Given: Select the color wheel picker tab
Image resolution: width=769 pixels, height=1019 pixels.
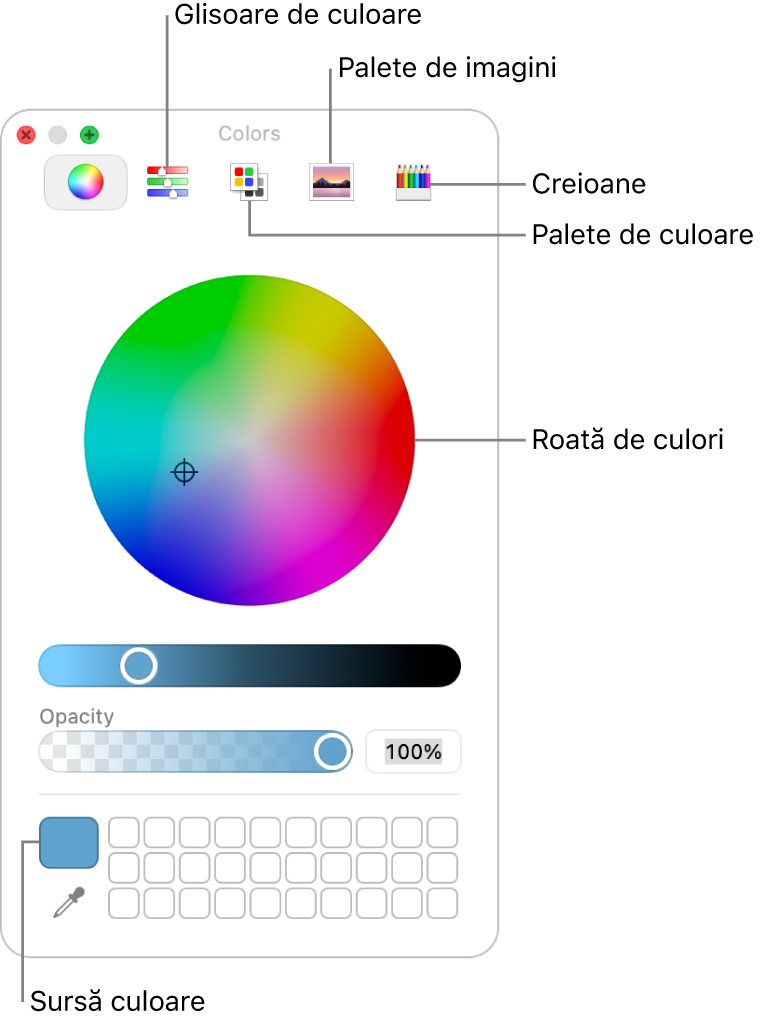Looking at the screenshot, I should click(85, 182).
